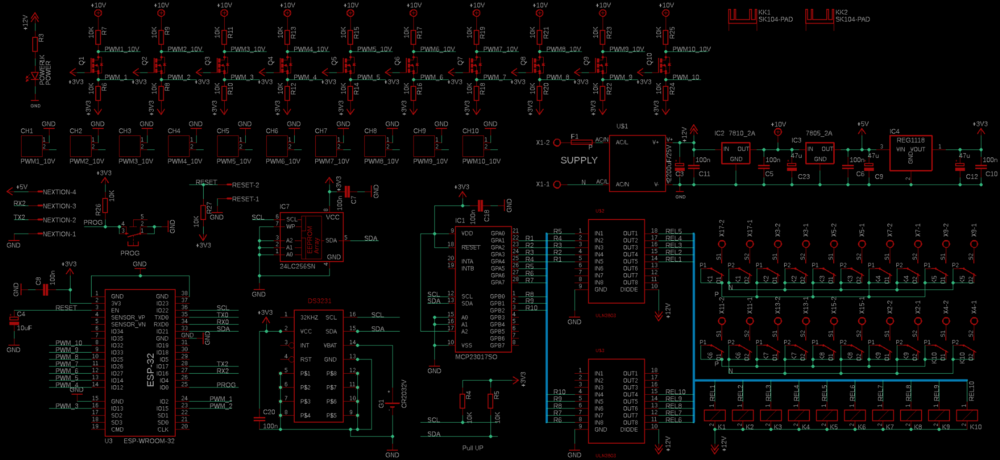Click the PWM10_10V net label near Q10
This screenshot has width=1000, height=460.
coord(691,49)
